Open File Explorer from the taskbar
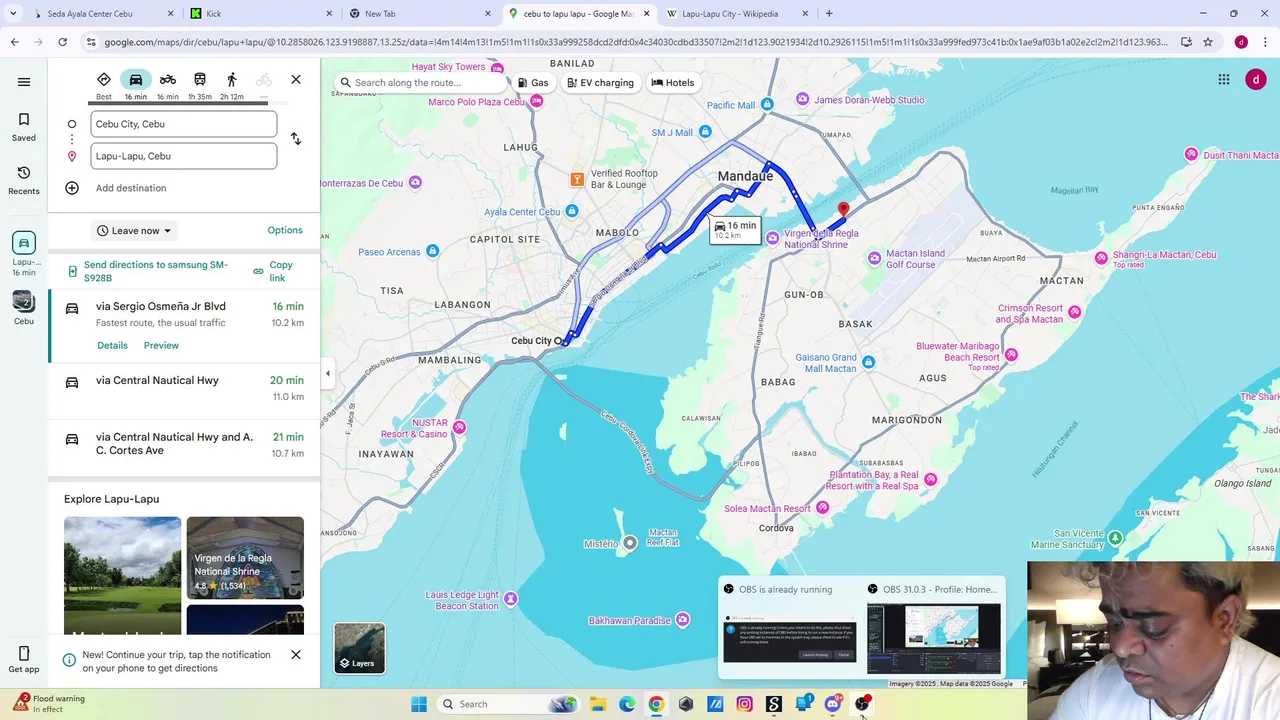The width and height of the screenshot is (1280, 720). coord(597,704)
